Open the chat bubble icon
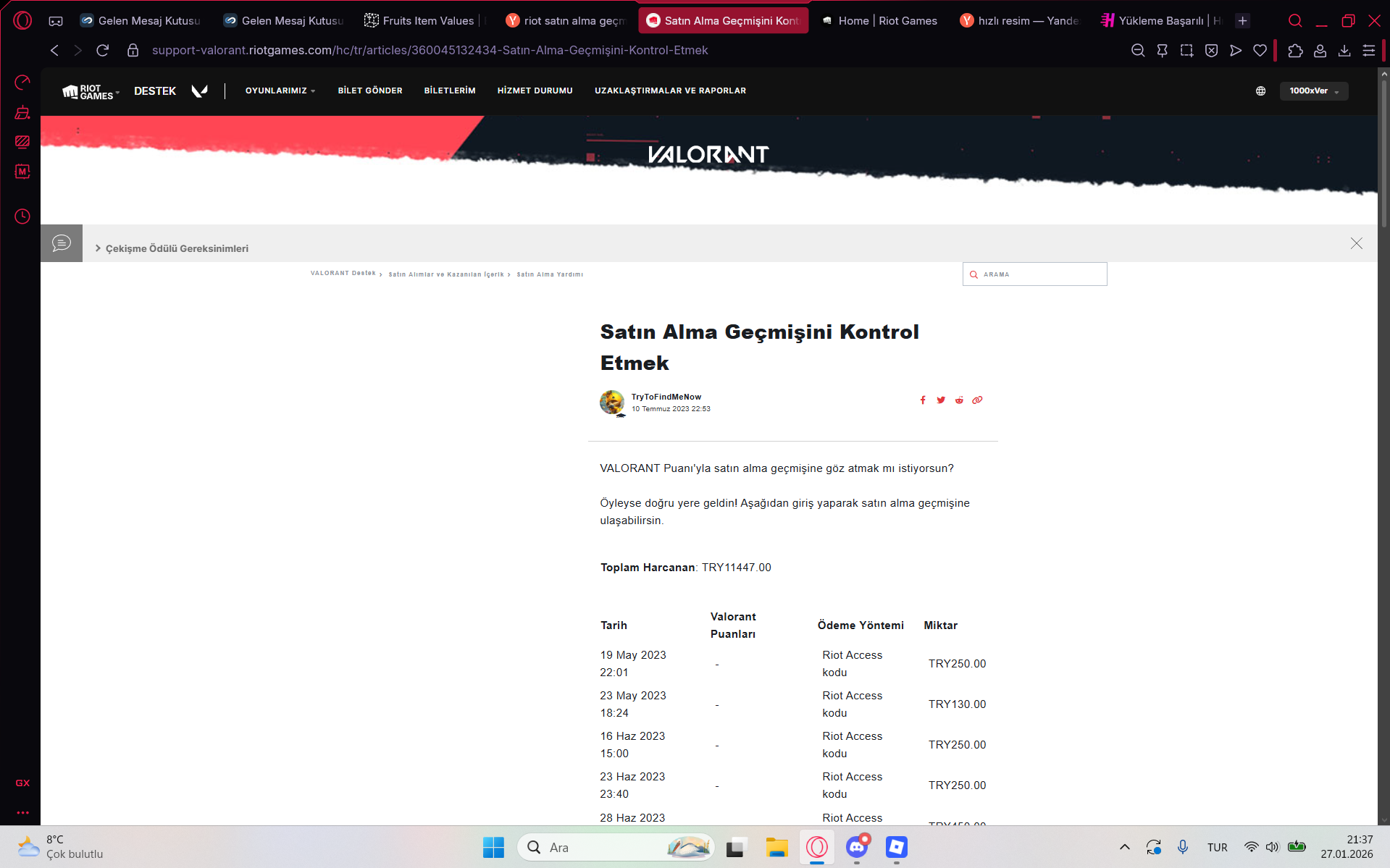This screenshot has height=868, width=1390. pyautogui.click(x=62, y=243)
